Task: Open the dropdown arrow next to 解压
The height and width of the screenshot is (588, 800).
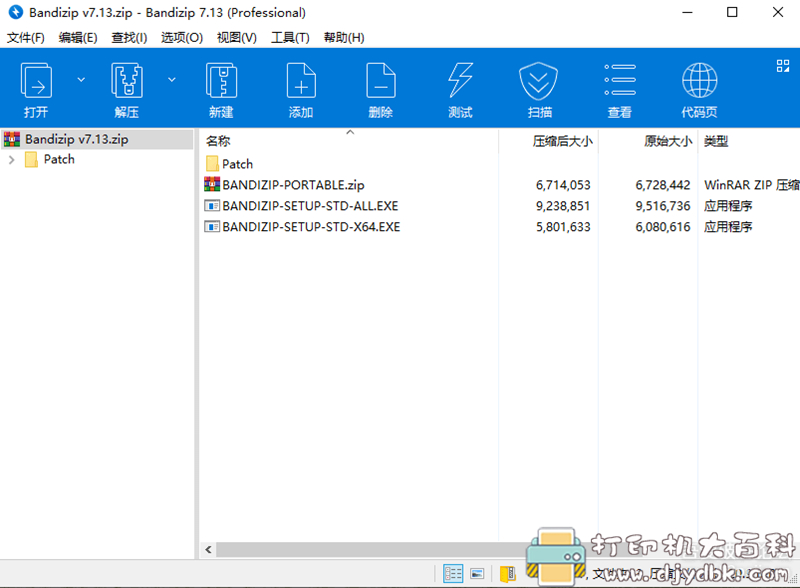Action: [x=172, y=80]
